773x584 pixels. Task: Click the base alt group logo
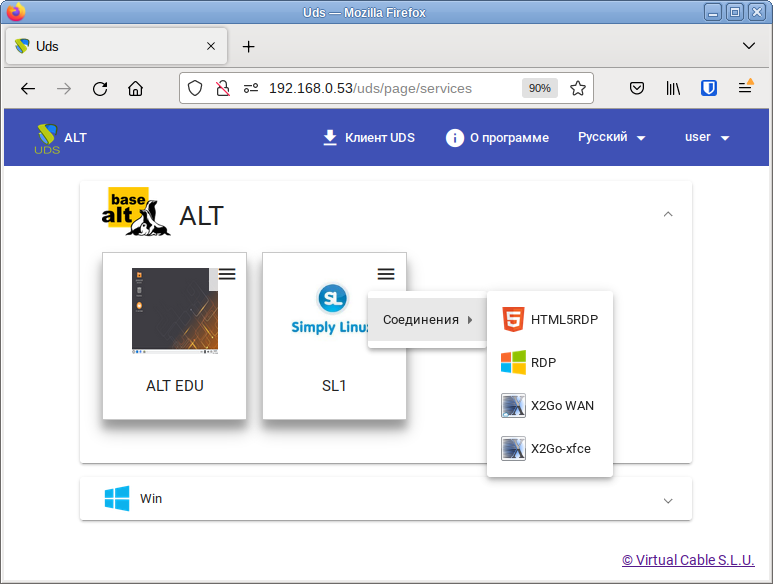coord(136,212)
